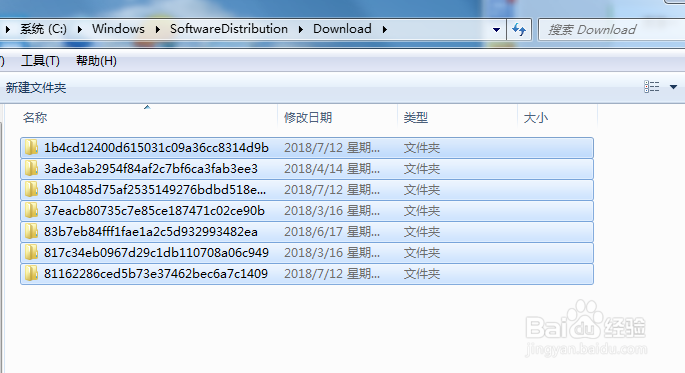Expand arrow after 系统 (C:) breadcrumb
The image size is (685, 373).
coord(80,29)
